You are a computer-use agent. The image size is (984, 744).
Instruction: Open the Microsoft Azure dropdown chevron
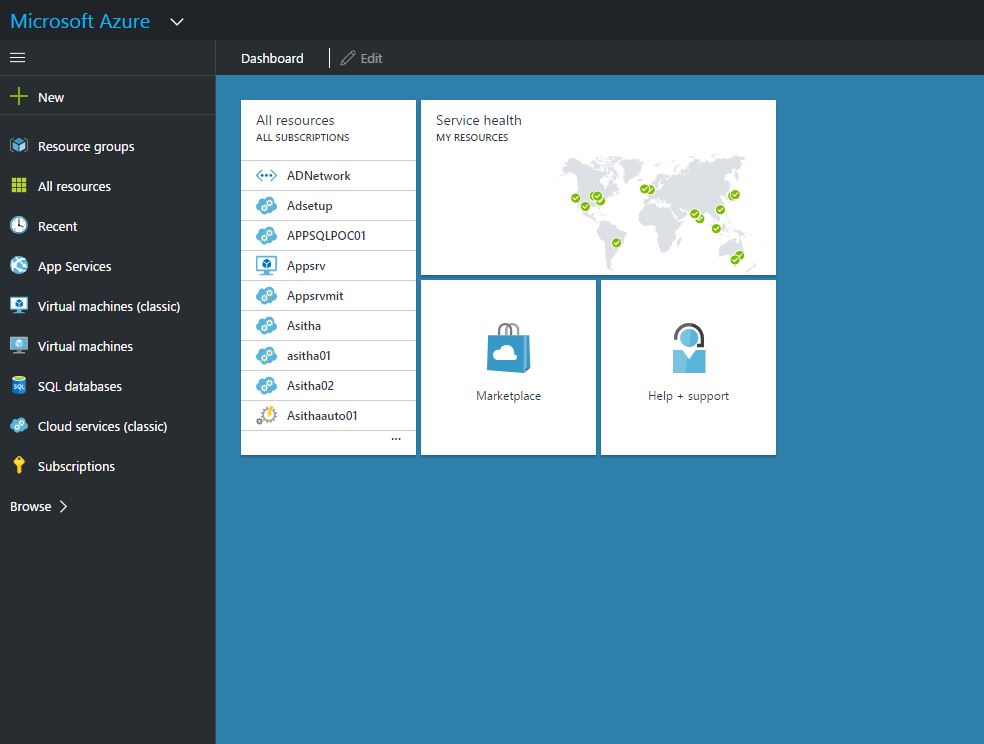click(177, 22)
